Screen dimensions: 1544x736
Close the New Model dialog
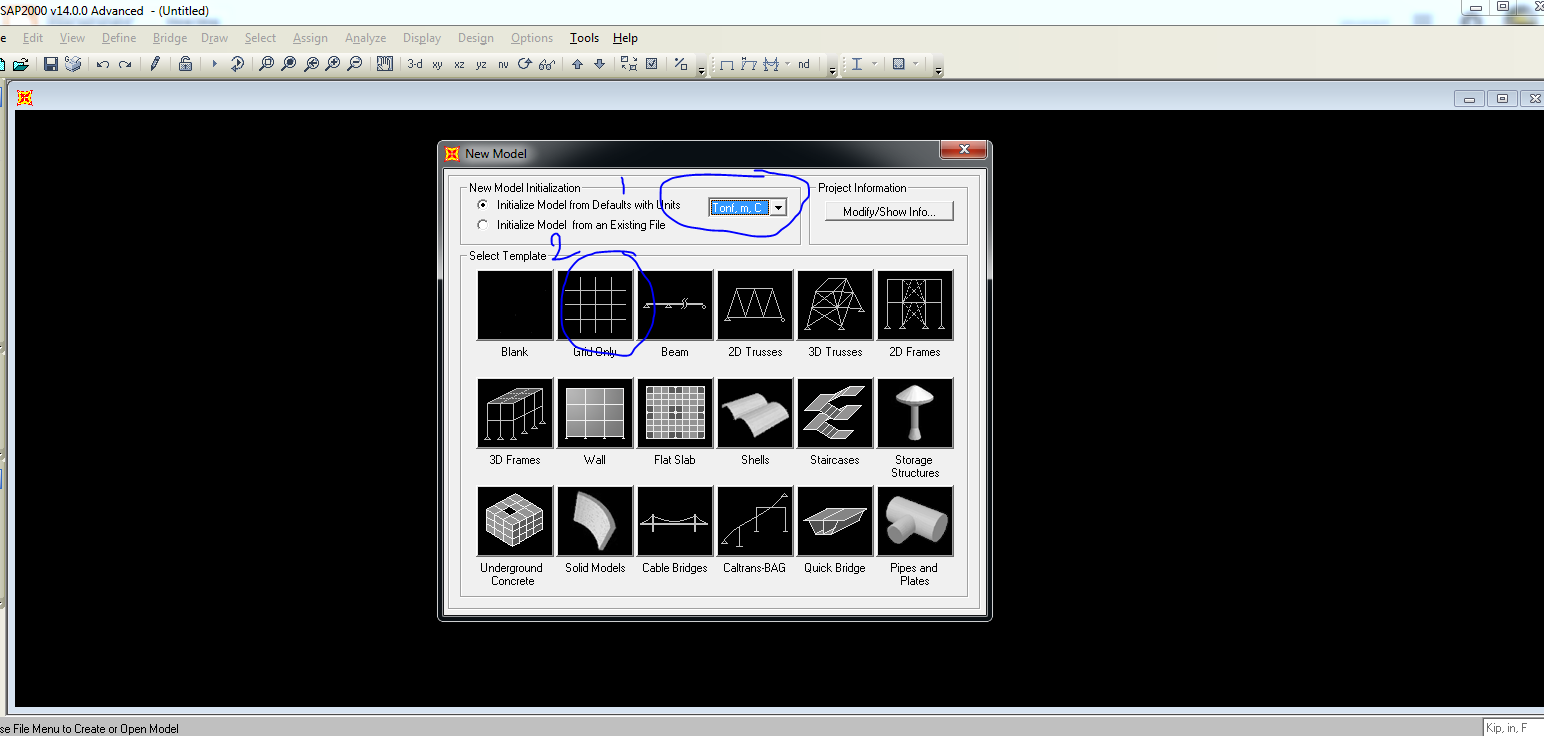(x=964, y=150)
